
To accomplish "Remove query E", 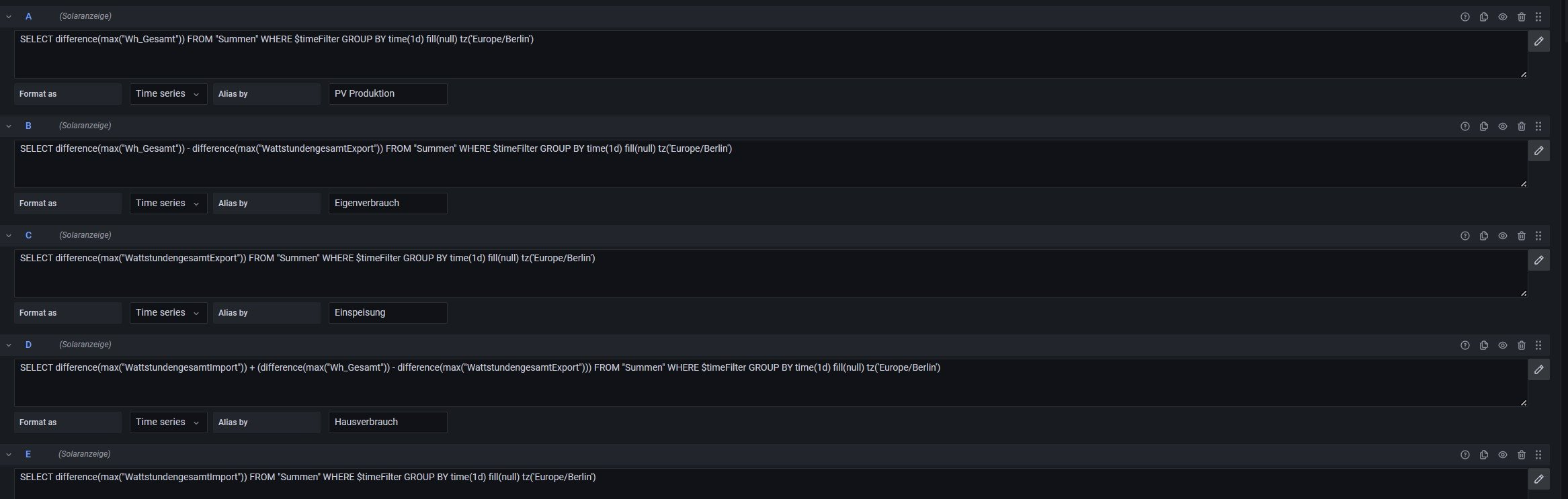I will coord(1522,455).
